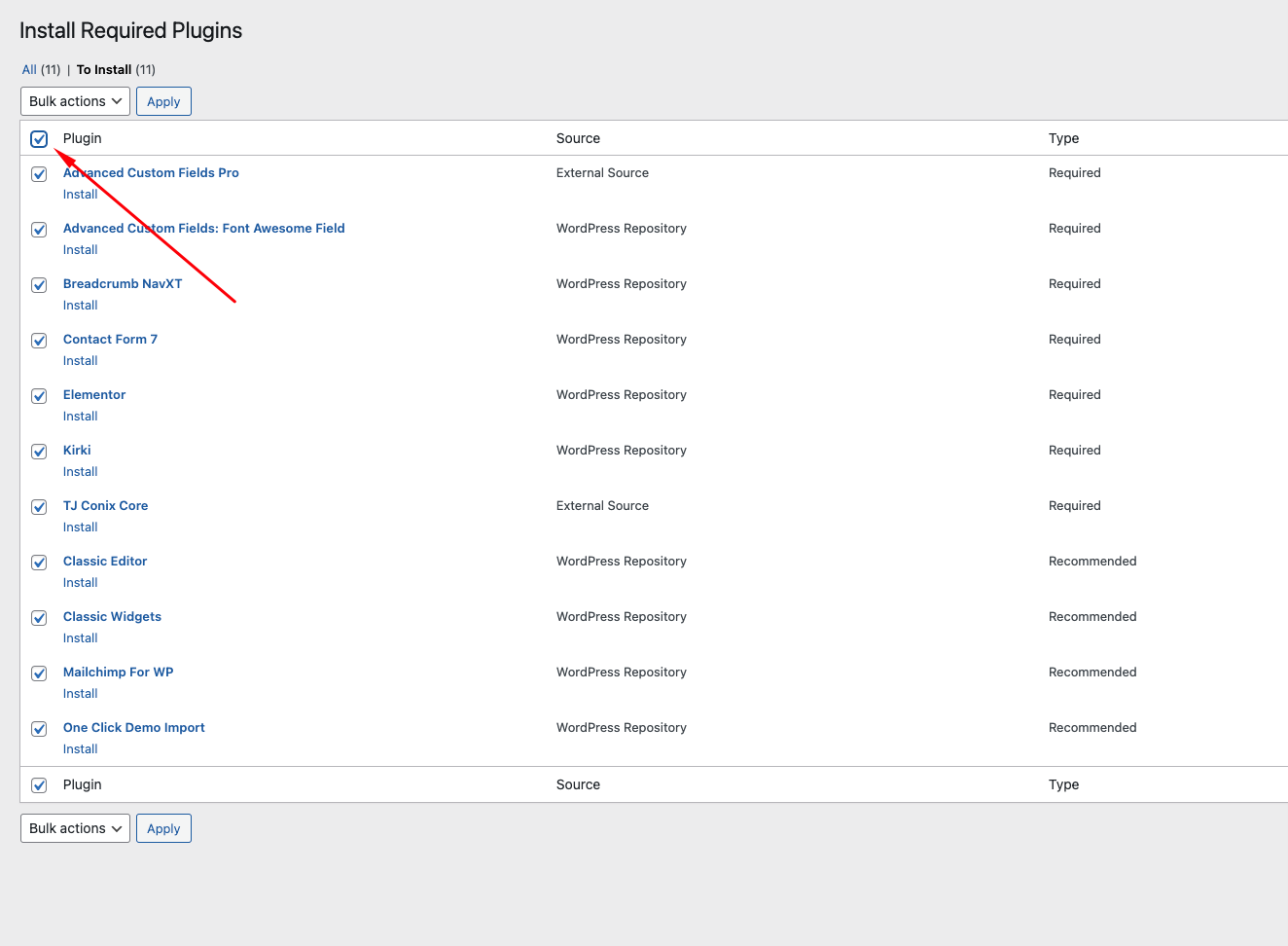Click Required in Kirki row
Viewport: 1288px width, 946px height.
[x=1075, y=450]
